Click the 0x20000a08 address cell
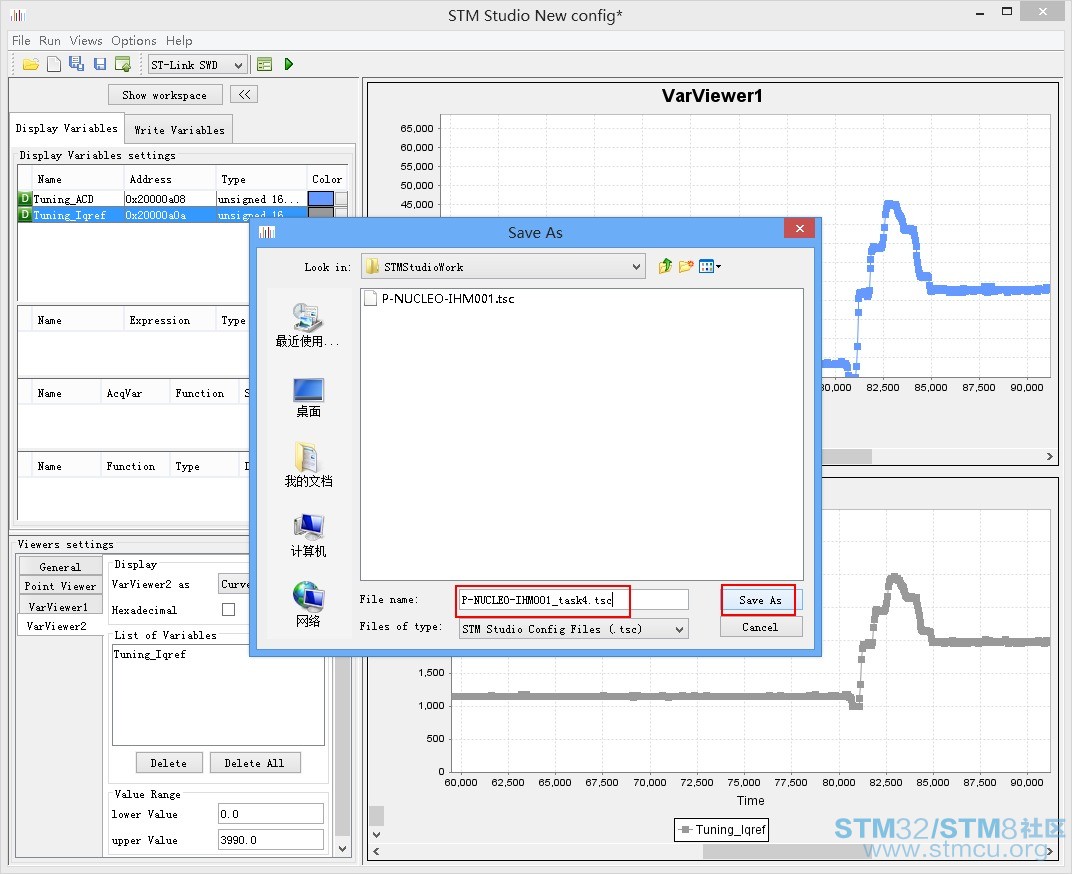Screen dimensions: 1072x874 click(x=169, y=198)
